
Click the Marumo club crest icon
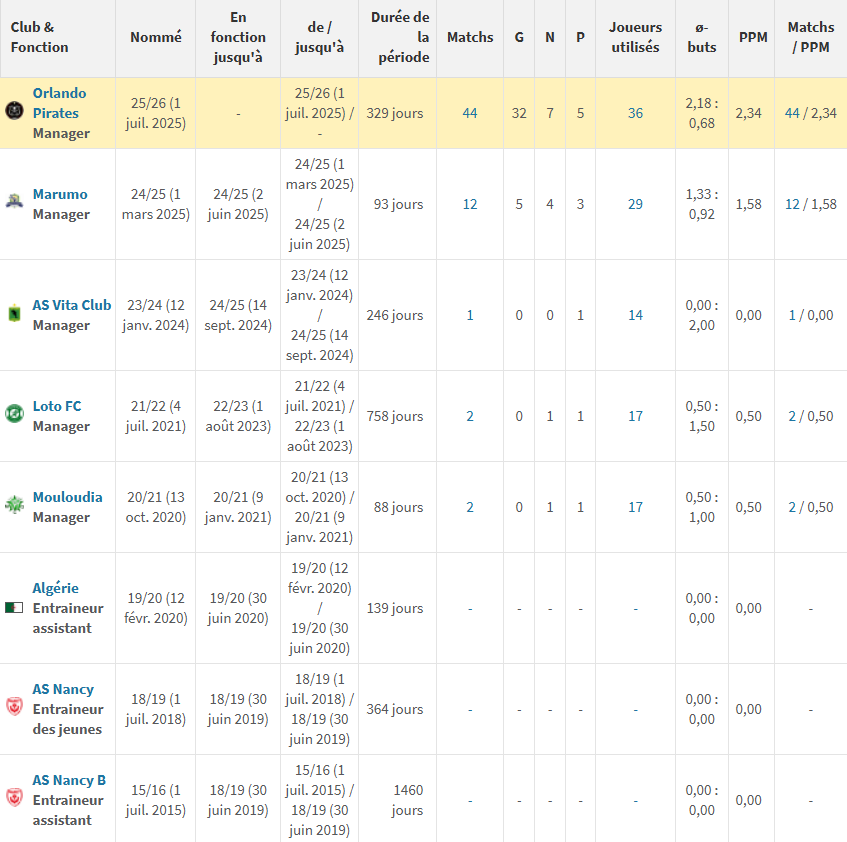click(x=14, y=201)
